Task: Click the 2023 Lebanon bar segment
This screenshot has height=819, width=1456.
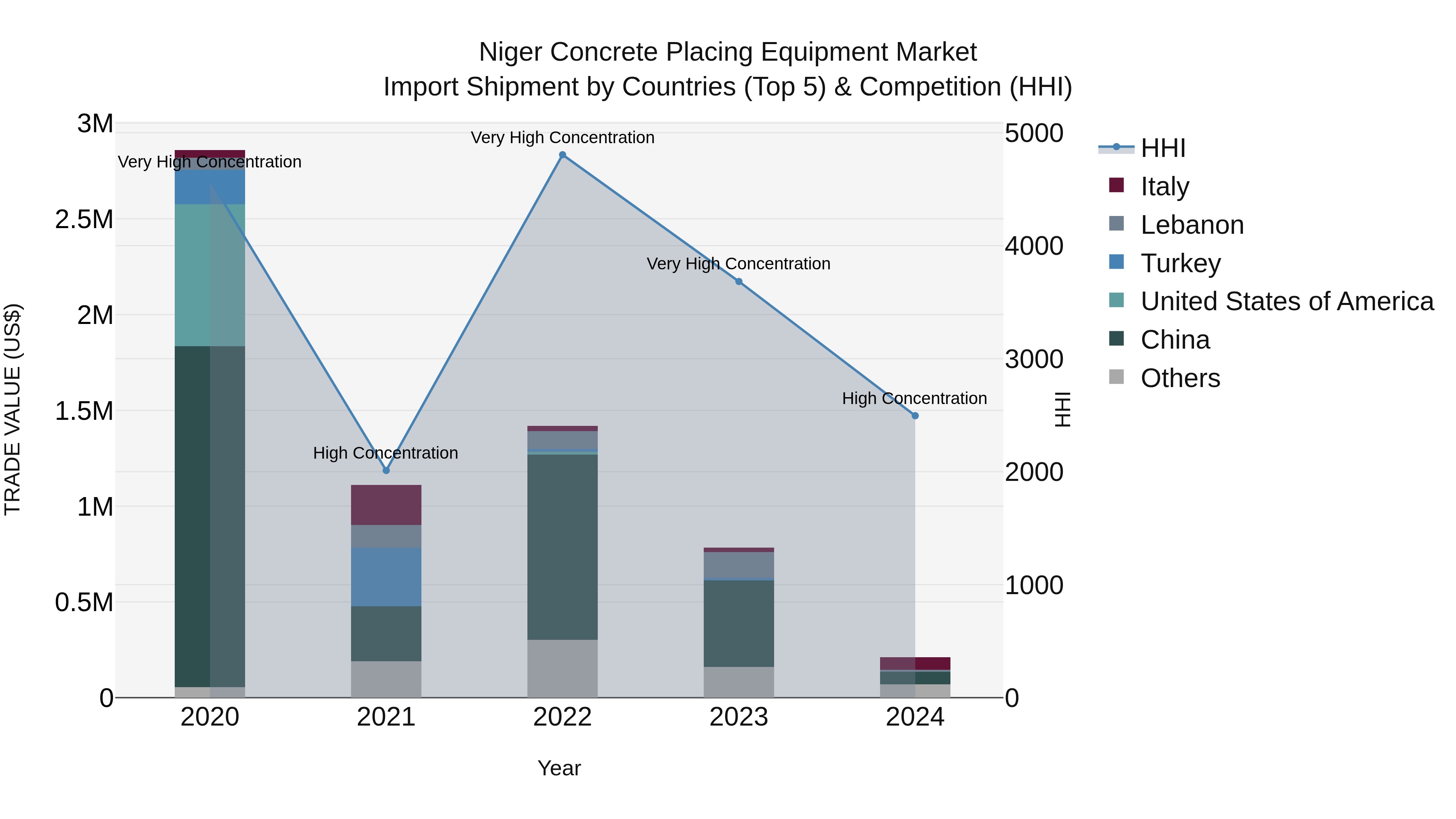Action: [x=739, y=565]
